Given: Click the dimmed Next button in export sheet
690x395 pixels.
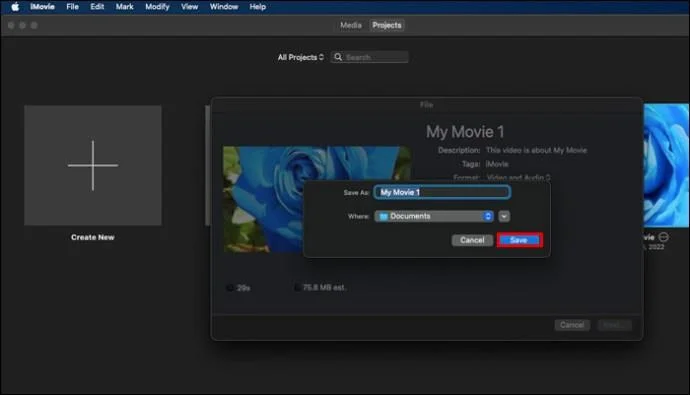Looking at the screenshot, I should coord(615,325).
